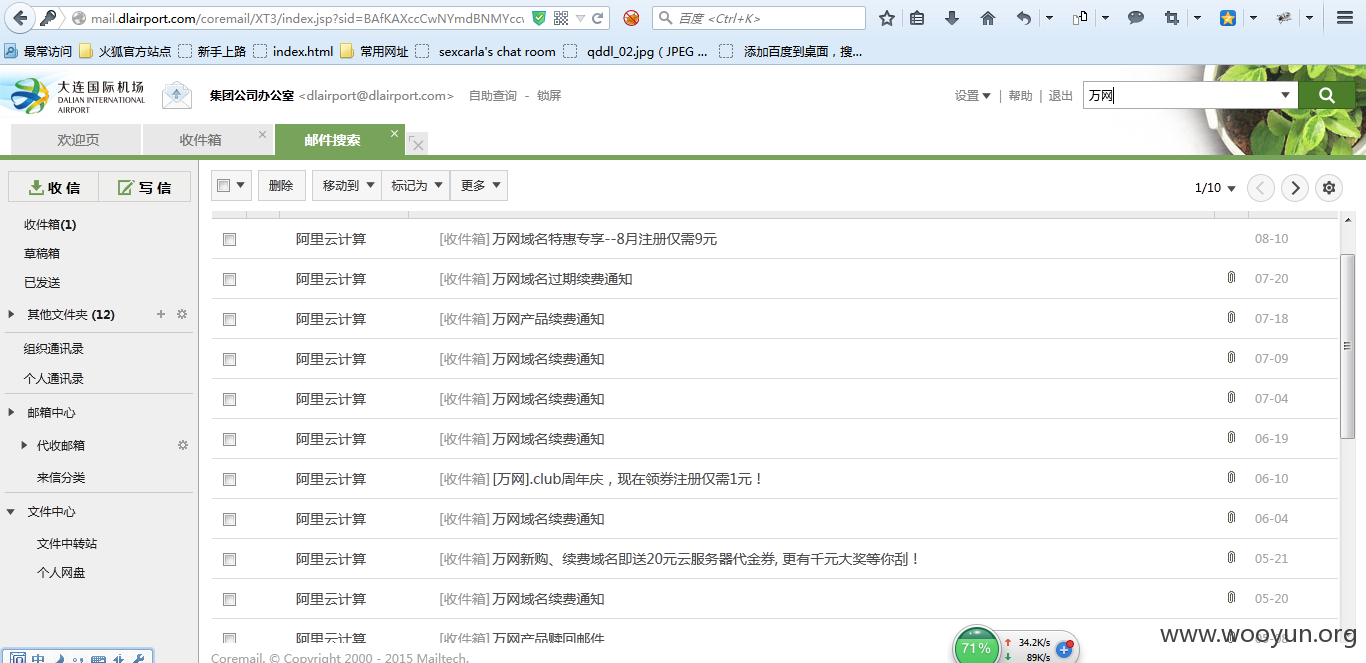Click the screenshot crop tool icon
Image resolution: width=1366 pixels, height=663 pixels.
[x=1171, y=18]
